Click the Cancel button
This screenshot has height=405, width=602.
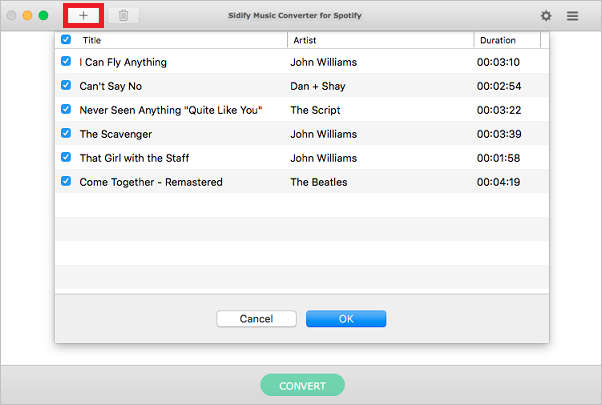coord(256,319)
